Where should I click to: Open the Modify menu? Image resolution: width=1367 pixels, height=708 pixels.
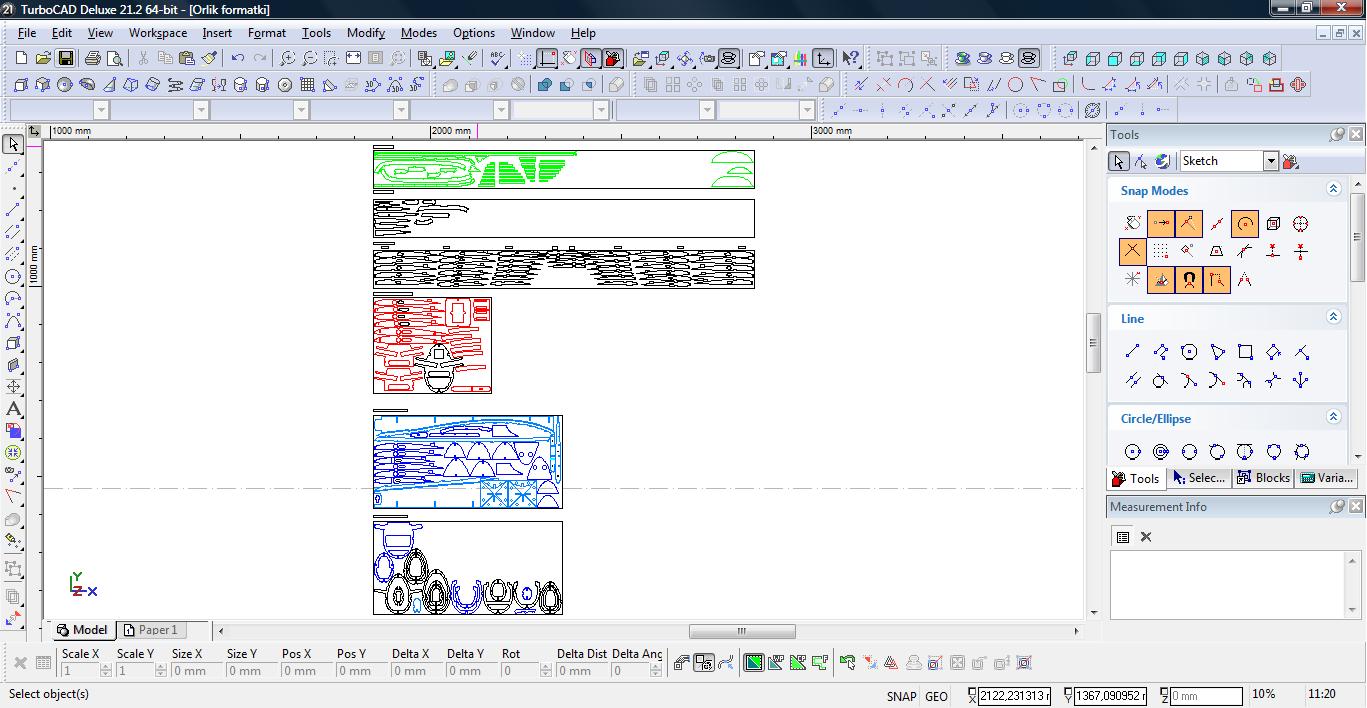click(x=365, y=33)
